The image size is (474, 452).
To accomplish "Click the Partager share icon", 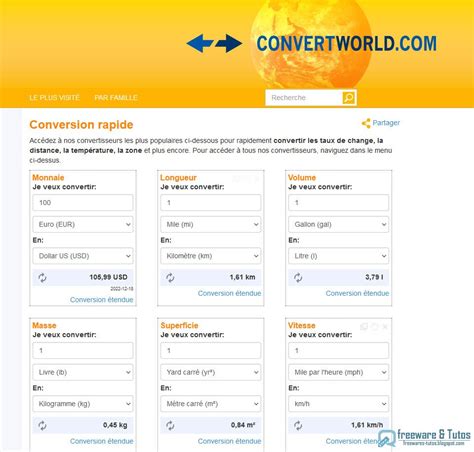I will pos(366,123).
